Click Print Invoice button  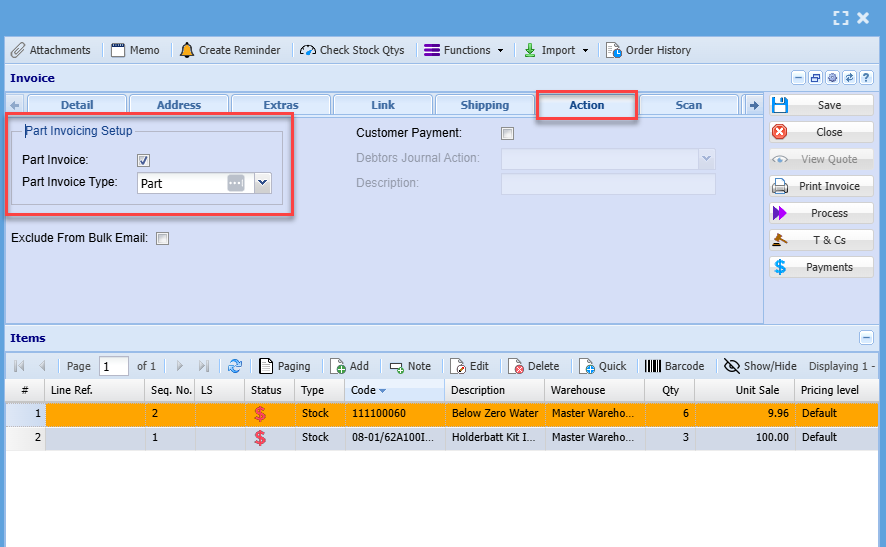[821, 186]
